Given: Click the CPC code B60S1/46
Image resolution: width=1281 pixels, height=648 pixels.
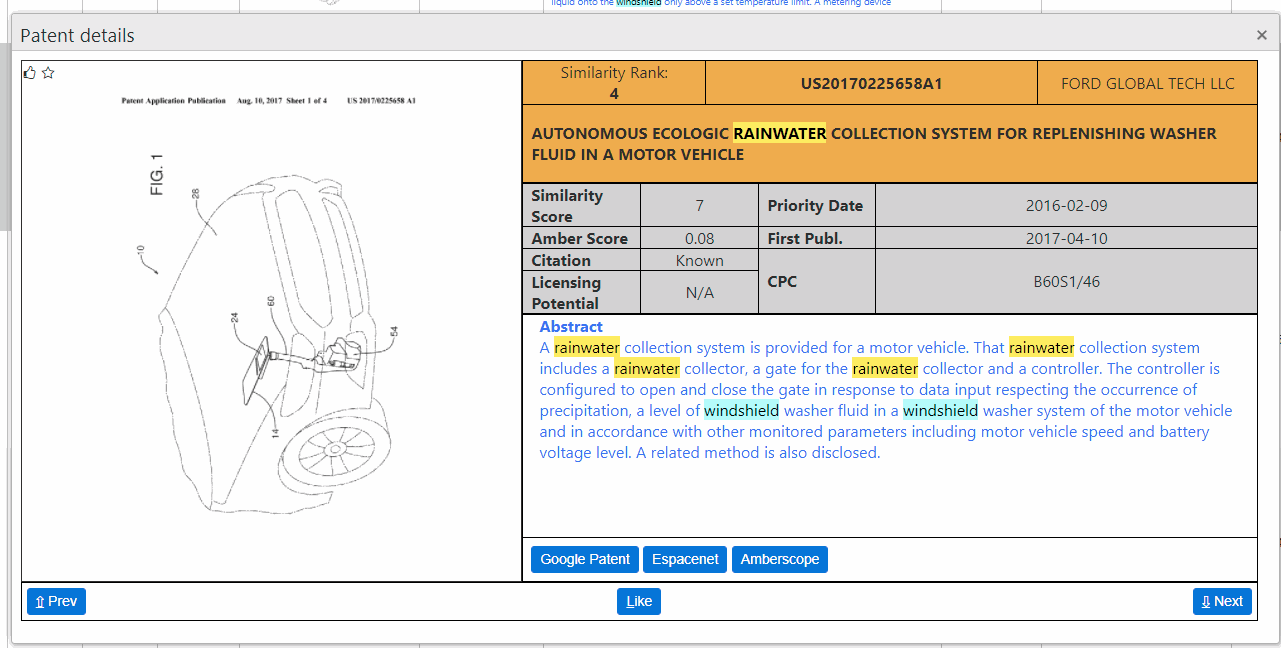Looking at the screenshot, I should (1066, 282).
